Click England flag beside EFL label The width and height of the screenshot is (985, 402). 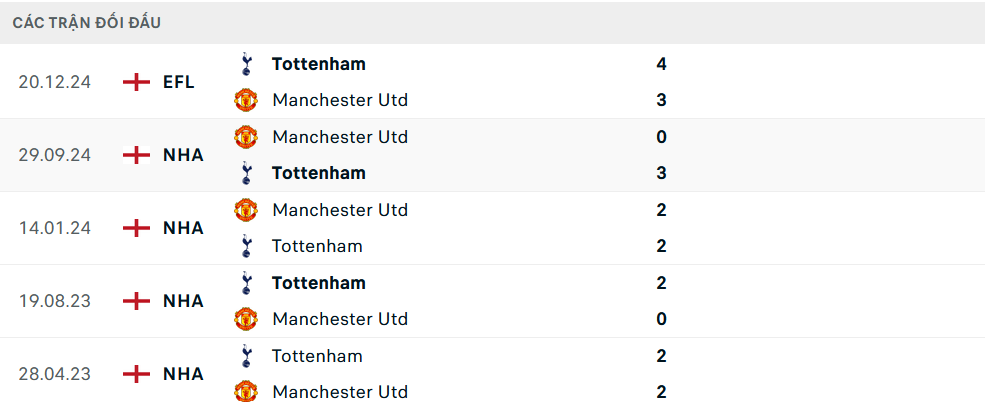[x=136, y=82]
